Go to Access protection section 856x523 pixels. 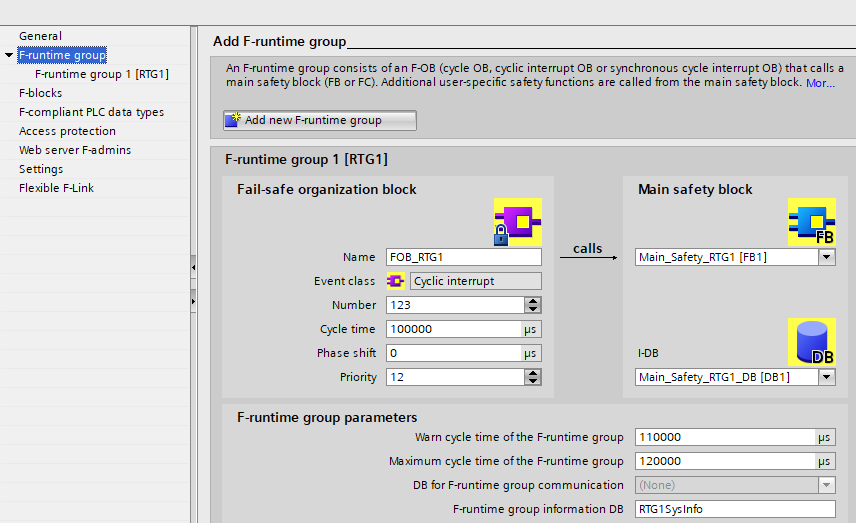pyautogui.click(x=67, y=131)
